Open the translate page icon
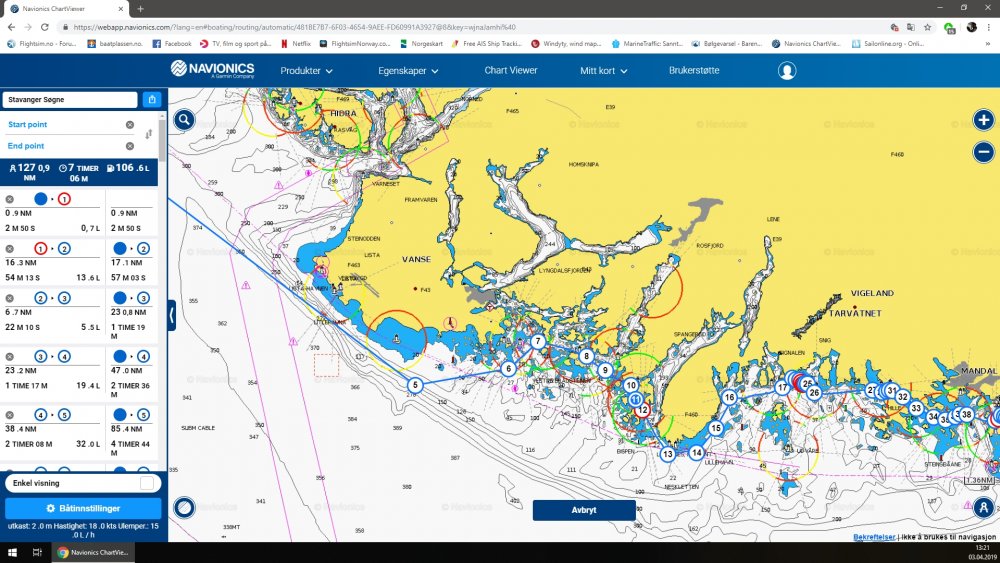This screenshot has width=1000, height=563. pyautogui.click(x=911, y=27)
